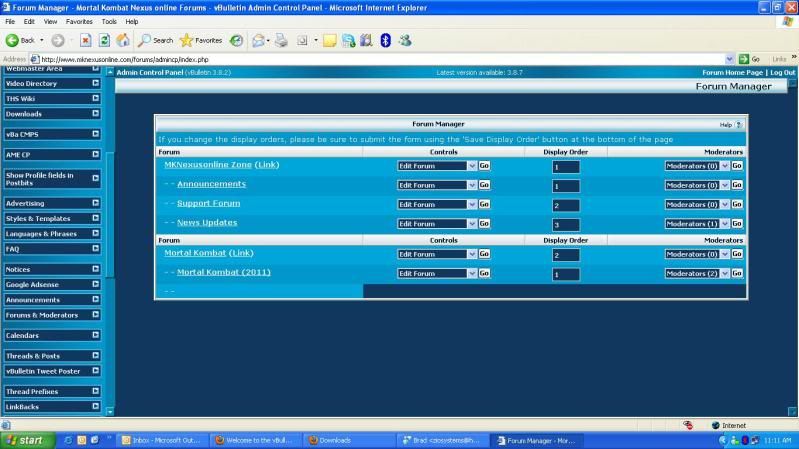Open the Mortal Kombat (2011) forum link
Viewport: 799px width, 449px height.
point(224,272)
